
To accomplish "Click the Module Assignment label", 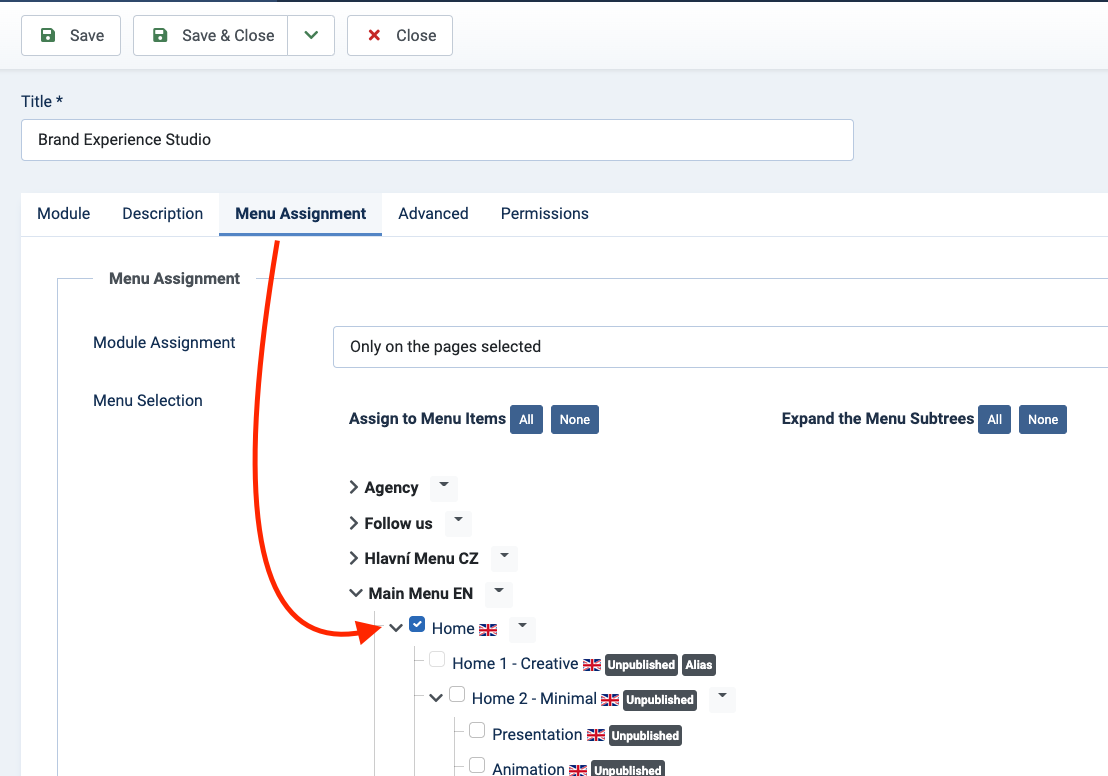I will pyautogui.click(x=164, y=343).
